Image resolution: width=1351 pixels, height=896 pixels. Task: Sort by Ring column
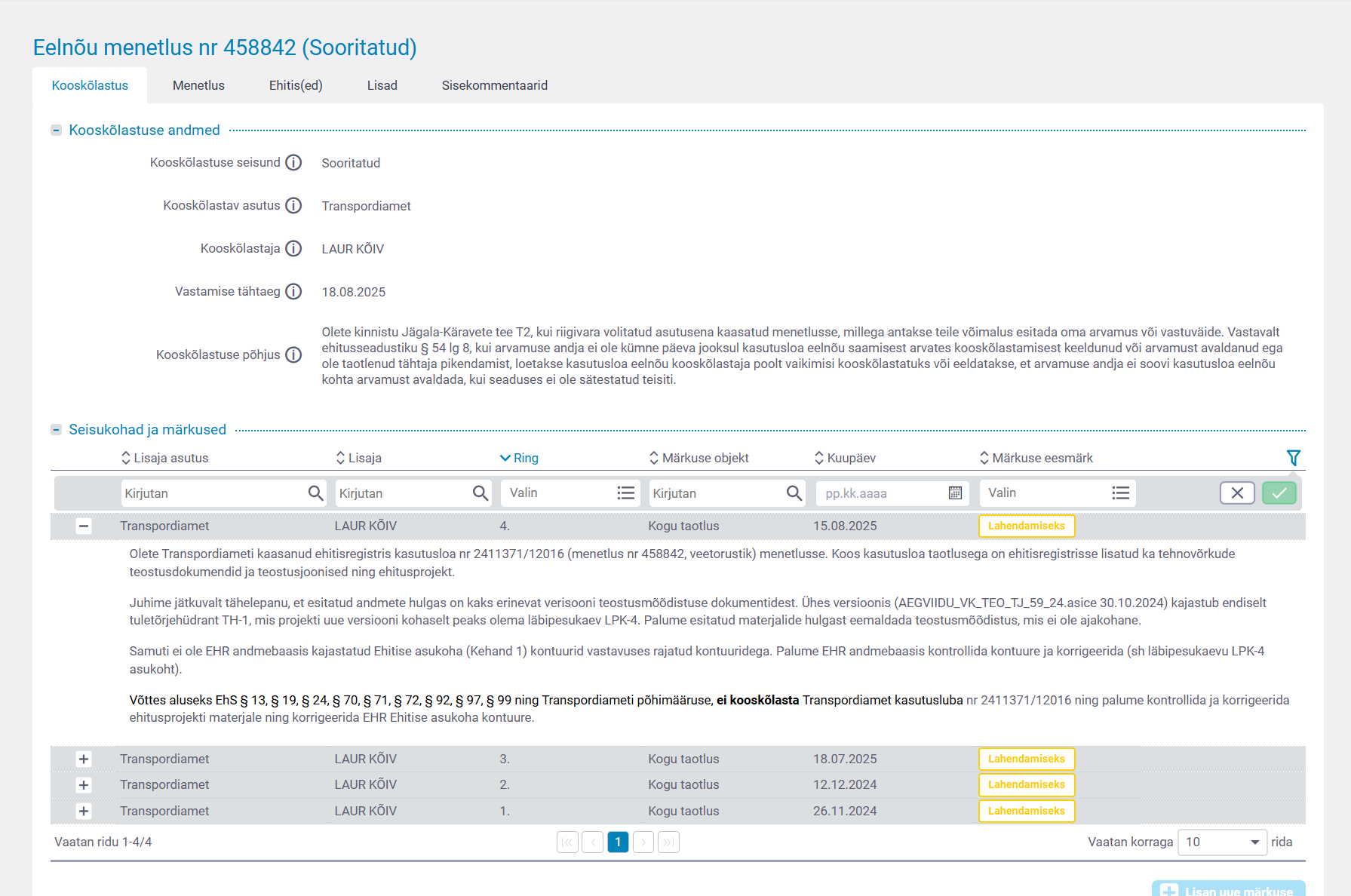click(519, 458)
